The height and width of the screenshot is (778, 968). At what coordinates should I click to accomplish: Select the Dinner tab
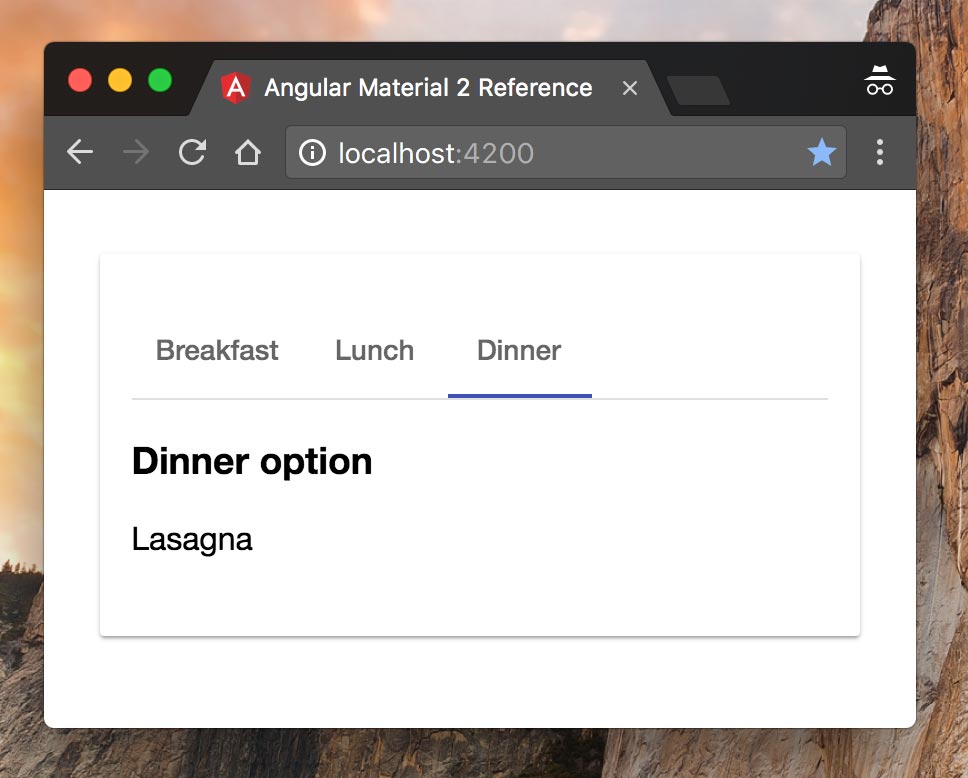519,351
